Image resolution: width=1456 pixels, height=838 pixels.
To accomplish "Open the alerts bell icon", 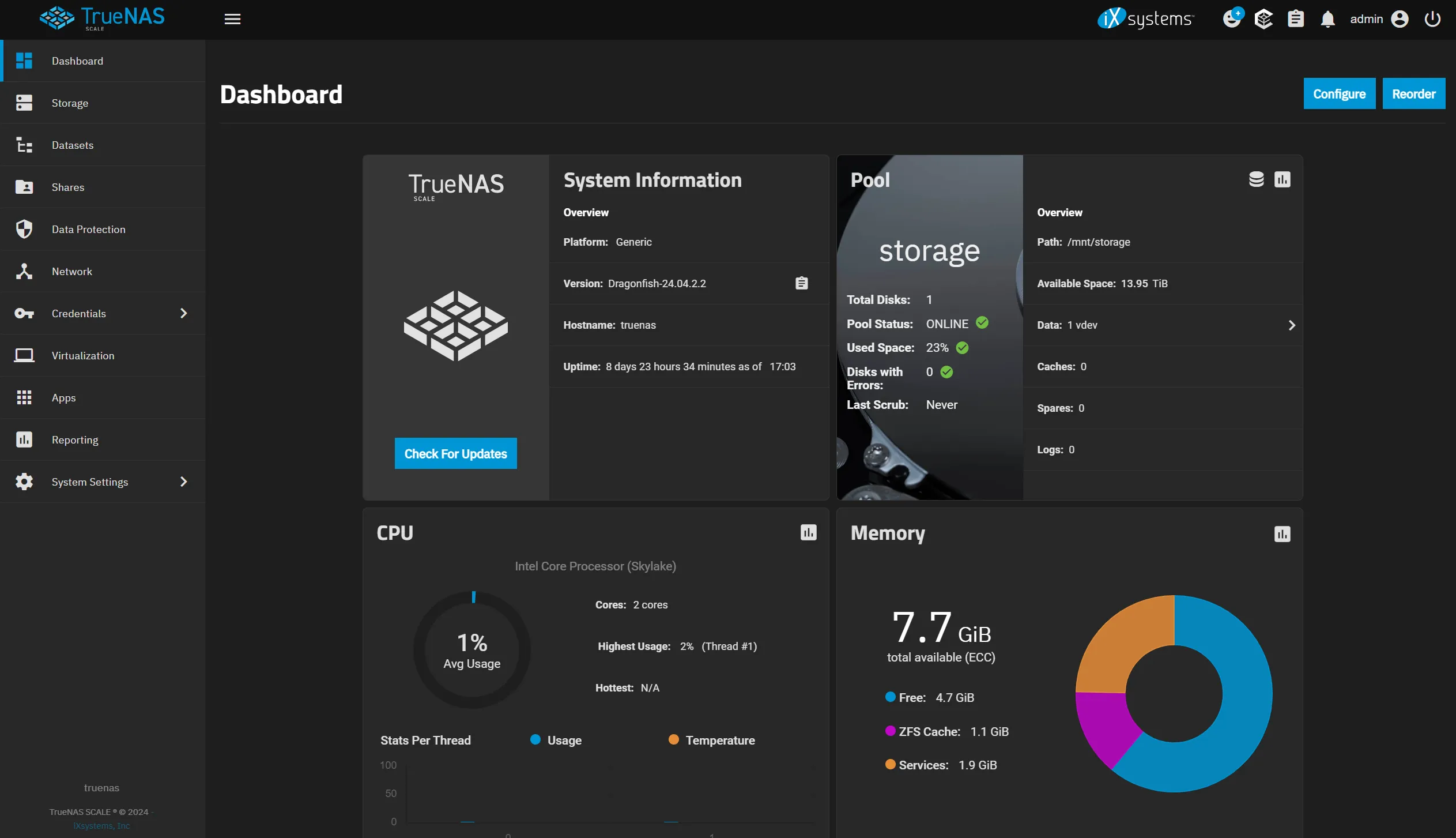I will 1327,19.
